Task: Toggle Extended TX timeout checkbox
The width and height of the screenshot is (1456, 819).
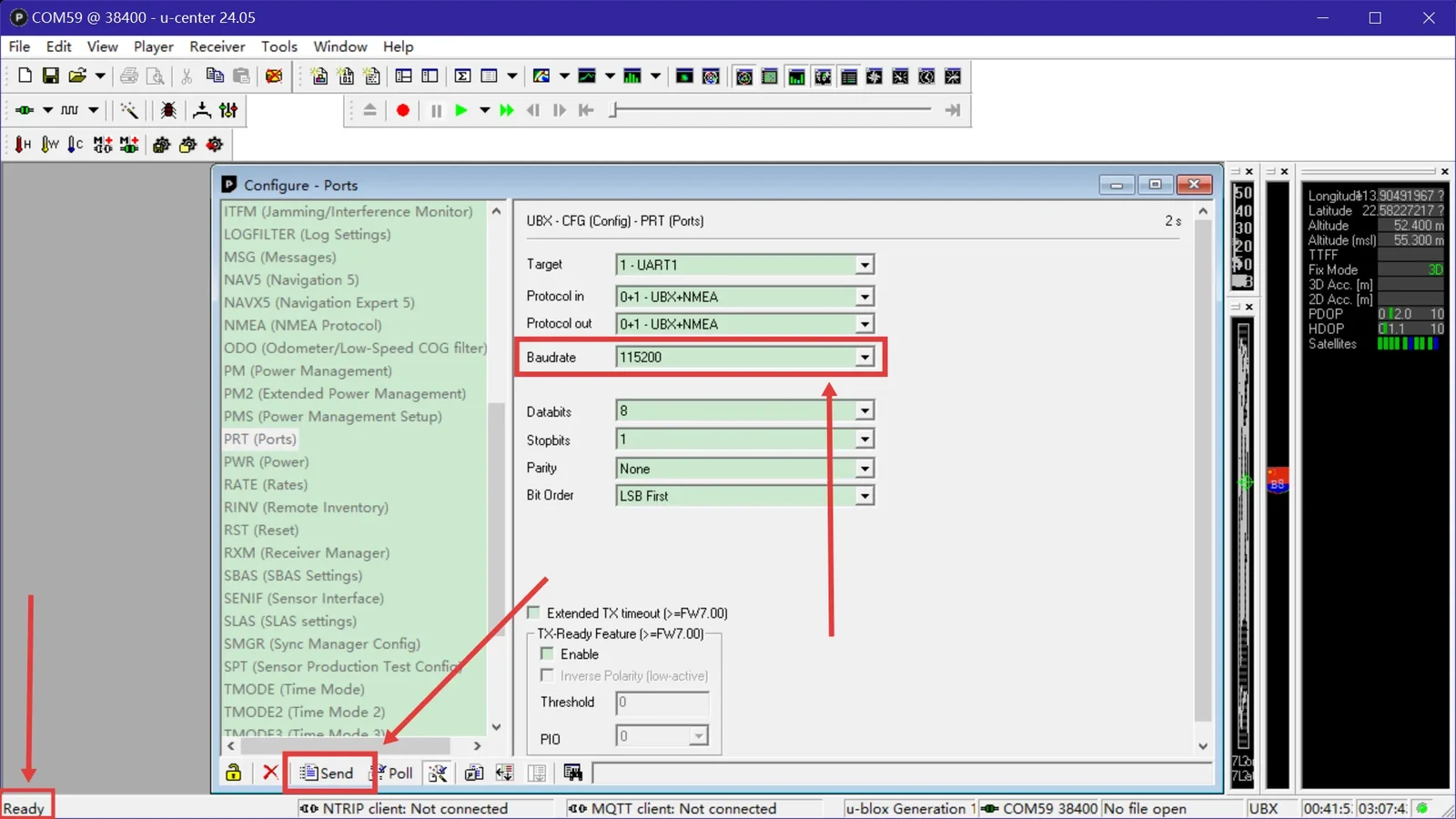Action: 534,612
